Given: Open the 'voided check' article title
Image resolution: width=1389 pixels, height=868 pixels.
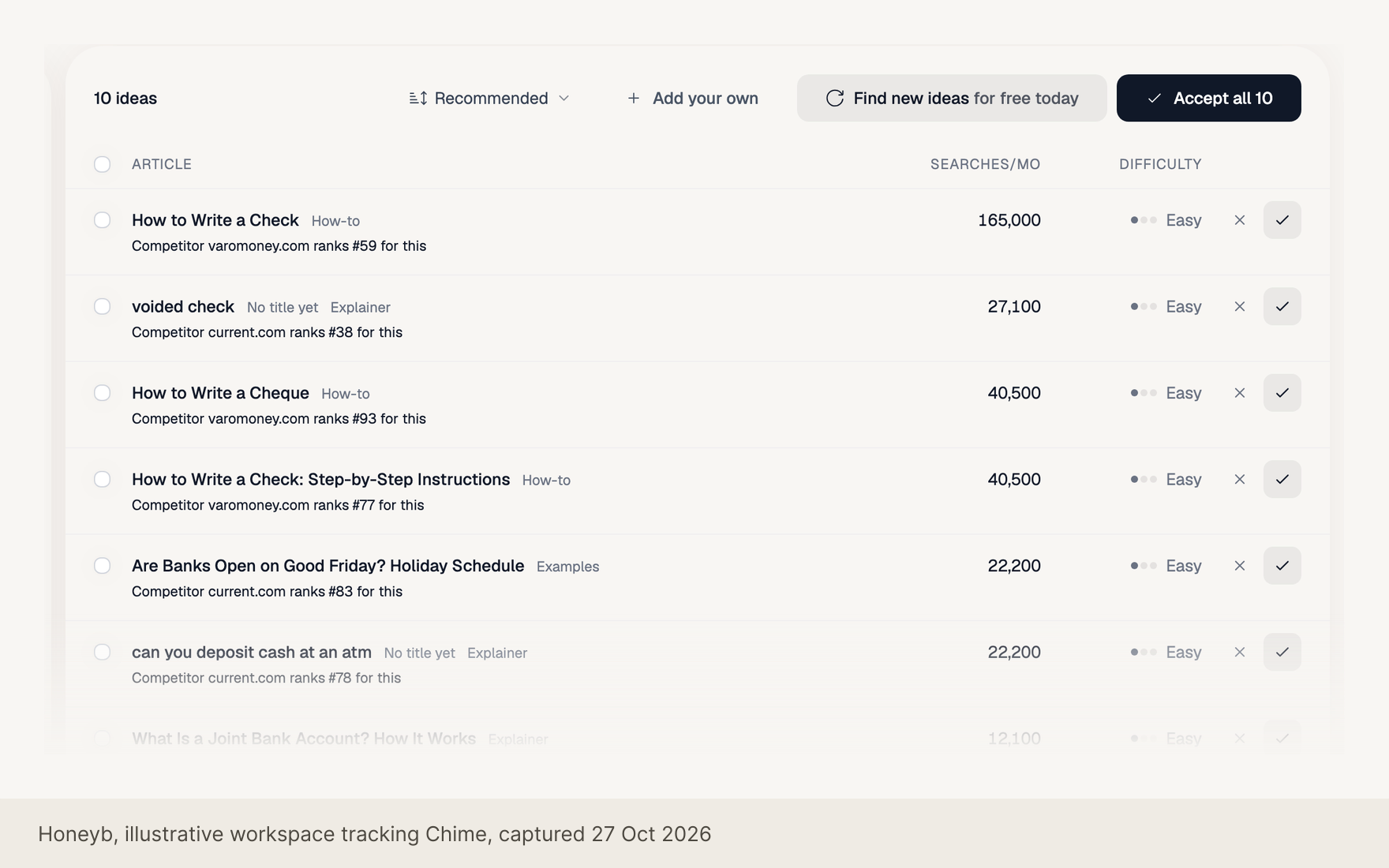Looking at the screenshot, I should 183,306.
